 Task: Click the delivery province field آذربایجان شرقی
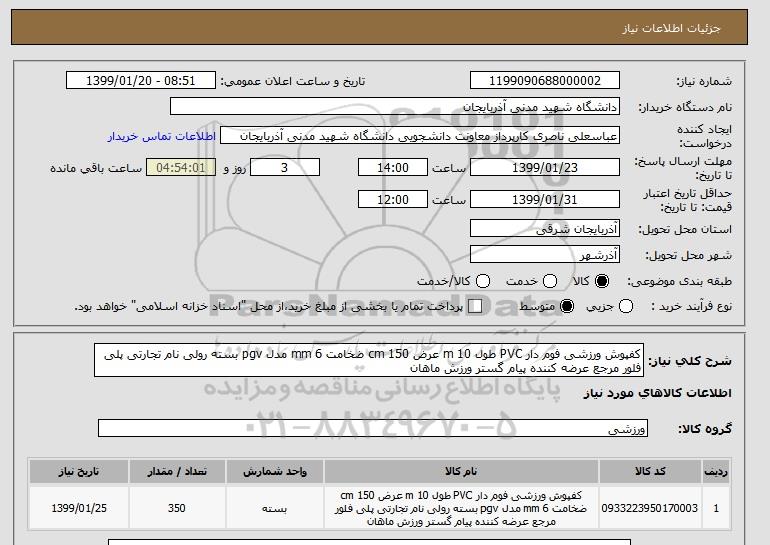545,228
